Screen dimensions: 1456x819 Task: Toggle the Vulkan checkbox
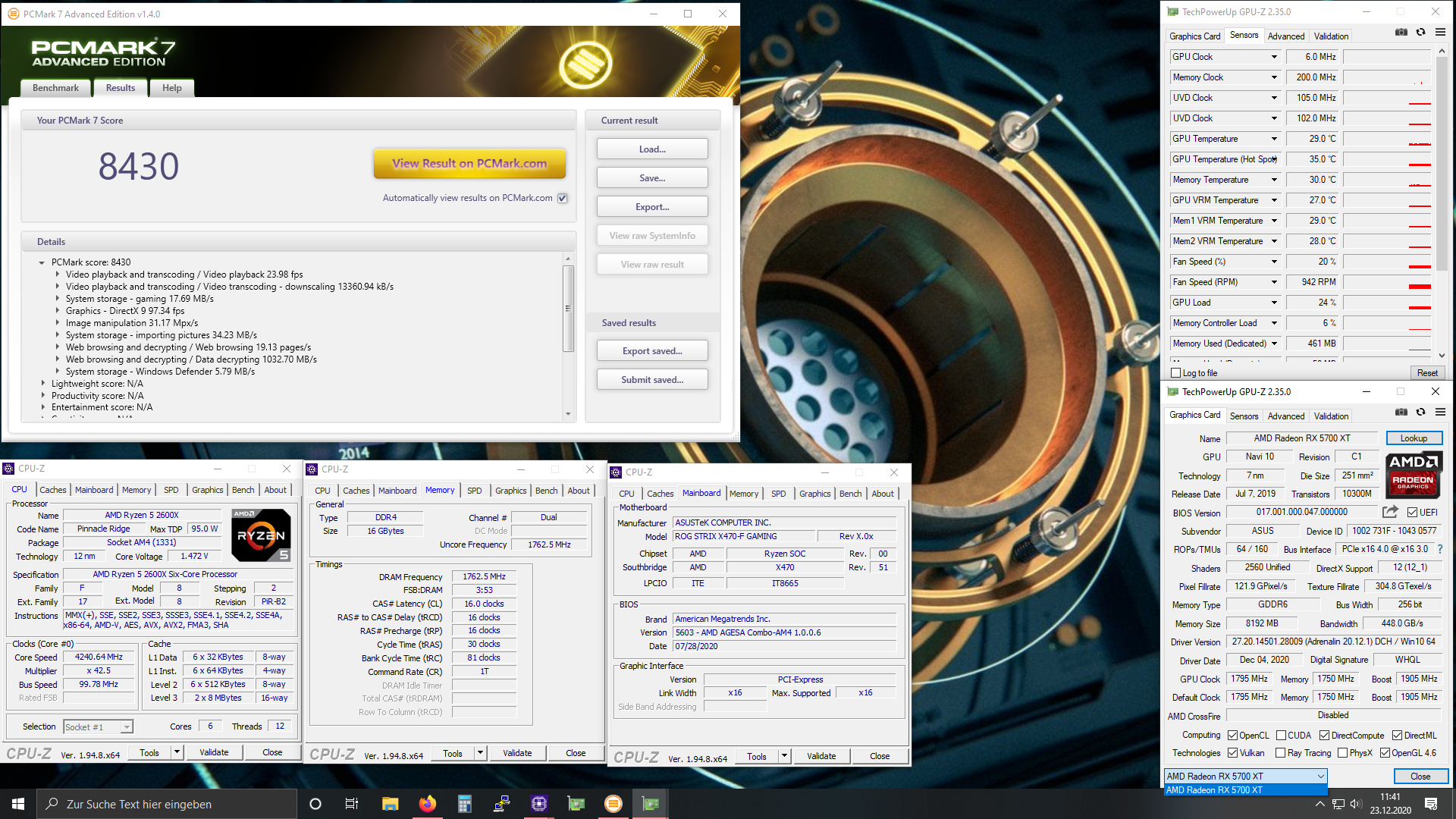click(1233, 753)
